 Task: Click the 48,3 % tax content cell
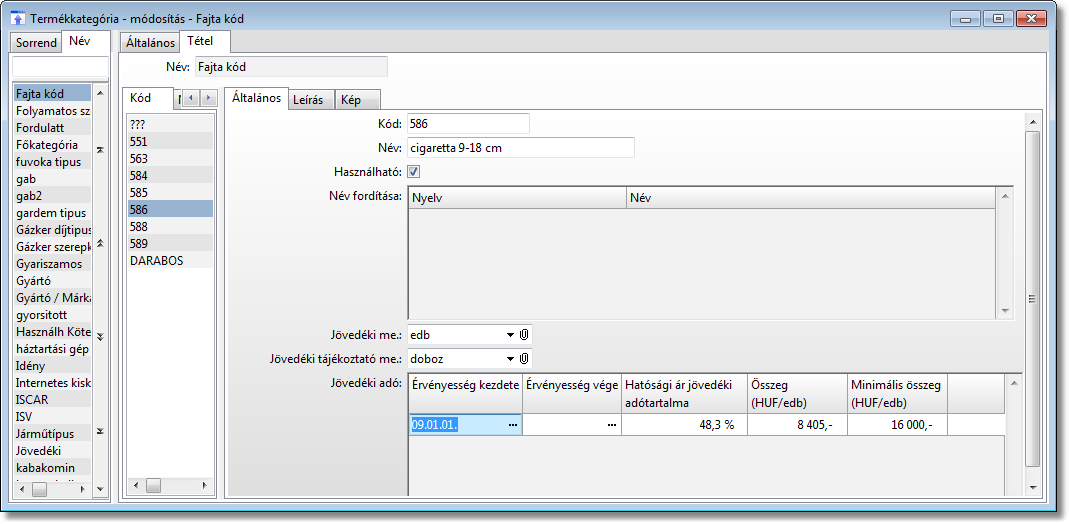point(684,425)
